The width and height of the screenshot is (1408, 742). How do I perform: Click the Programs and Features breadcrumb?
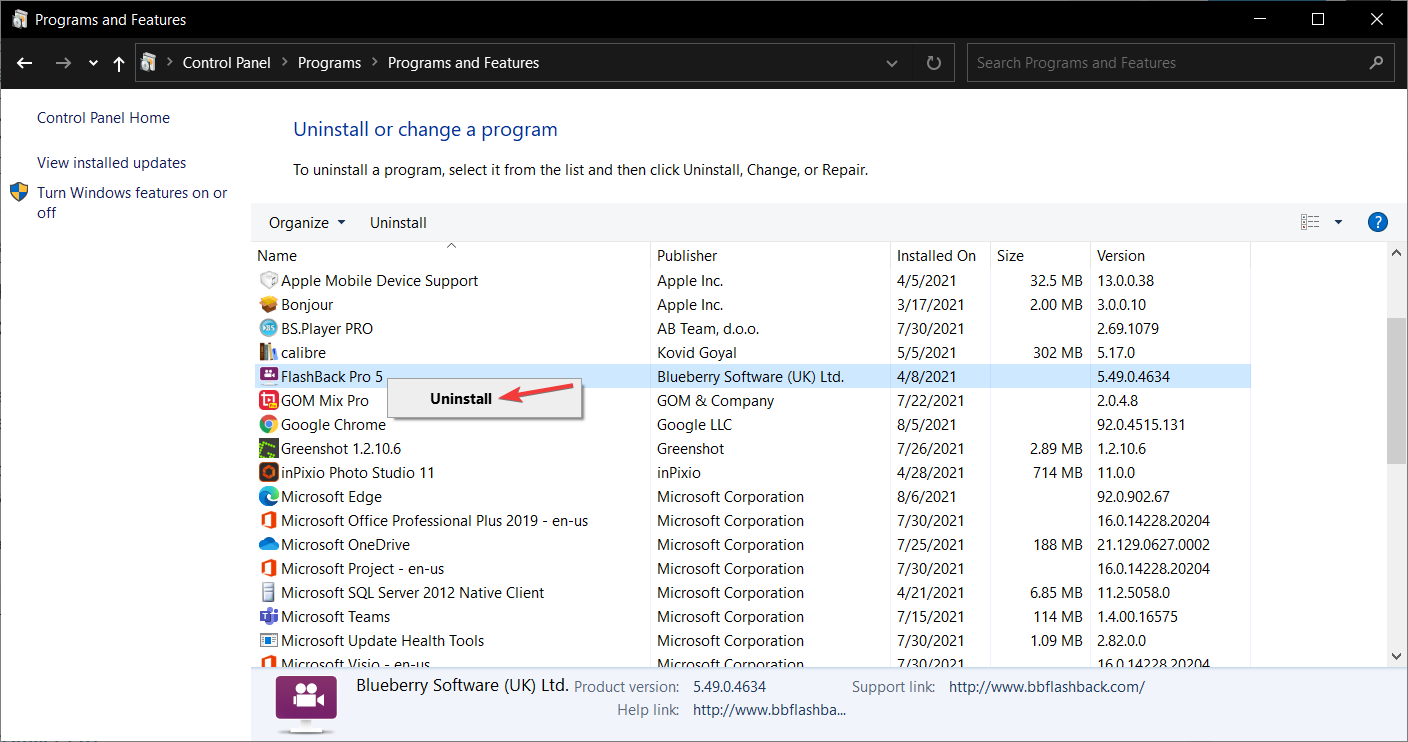pyautogui.click(x=463, y=63)
